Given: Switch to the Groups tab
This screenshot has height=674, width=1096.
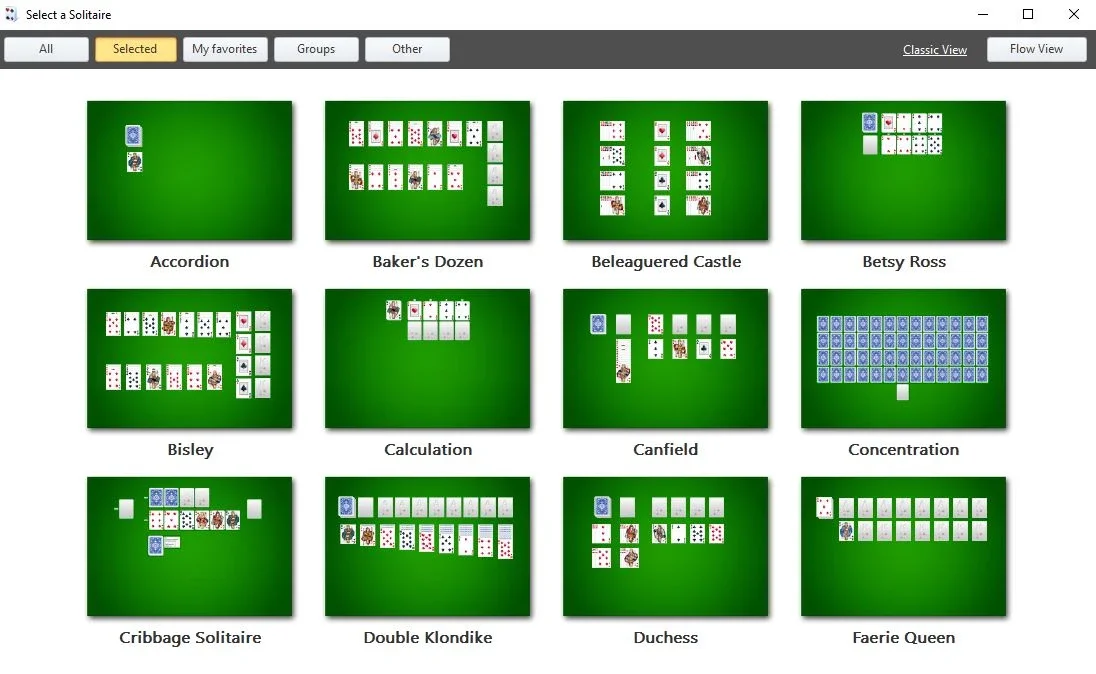Looking at the screenshot, I should click(x=316, y=49).
